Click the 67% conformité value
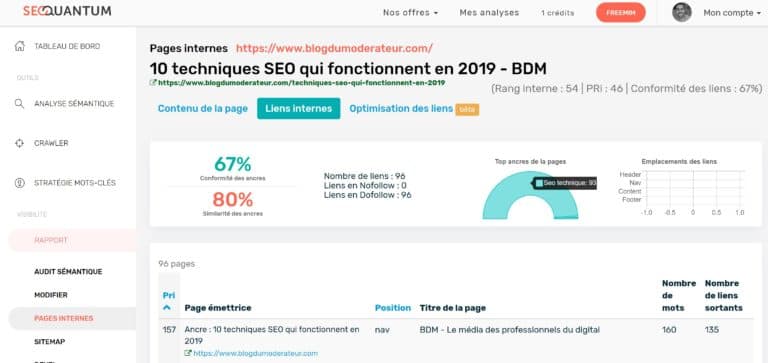Viewport: 768px width, 363px height. tap(233, 164)
